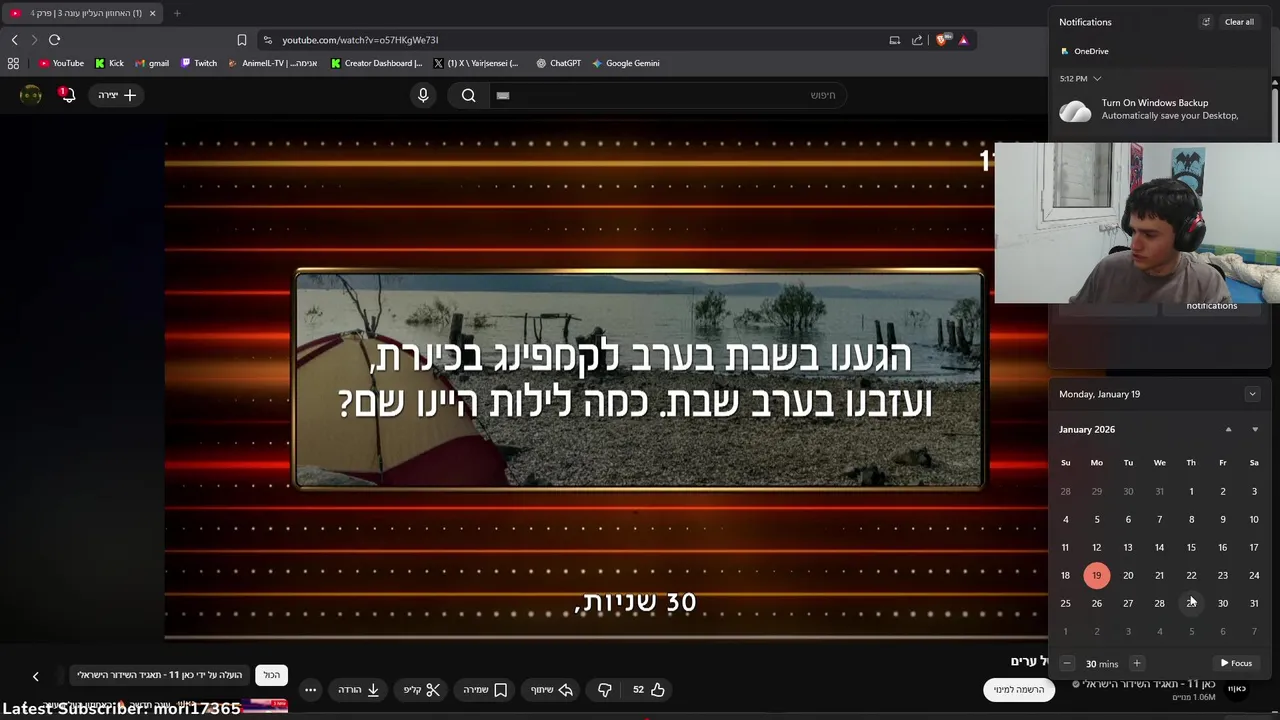Open more actions three-dots menu
The image size is (1280, 720).
point(310,689)
